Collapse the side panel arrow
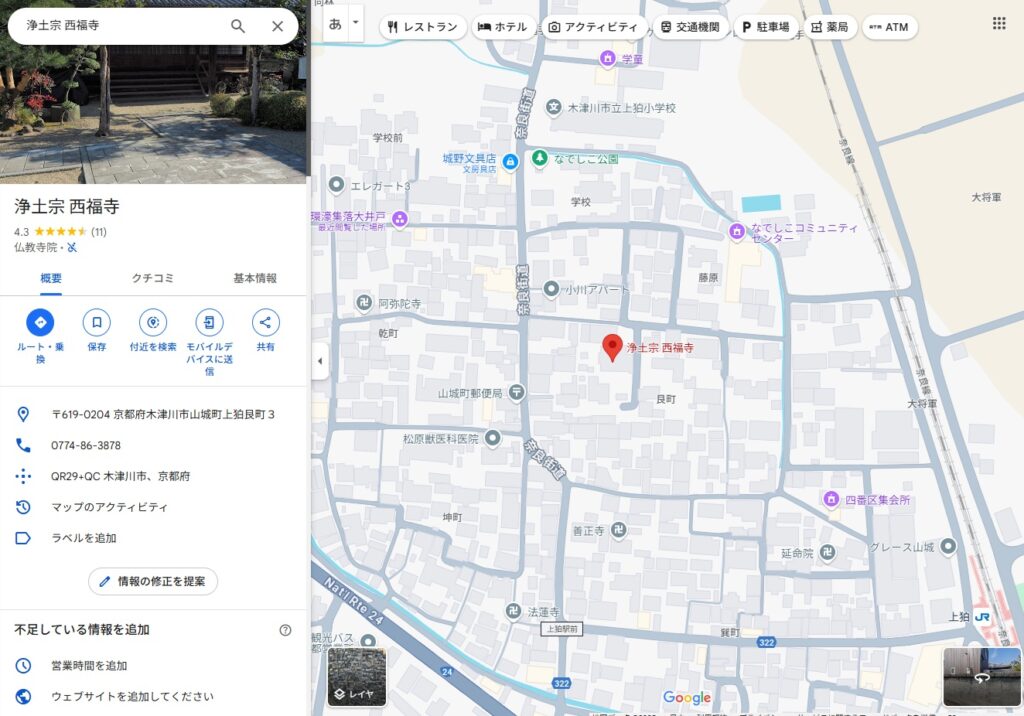 click(x=319, y=361)
